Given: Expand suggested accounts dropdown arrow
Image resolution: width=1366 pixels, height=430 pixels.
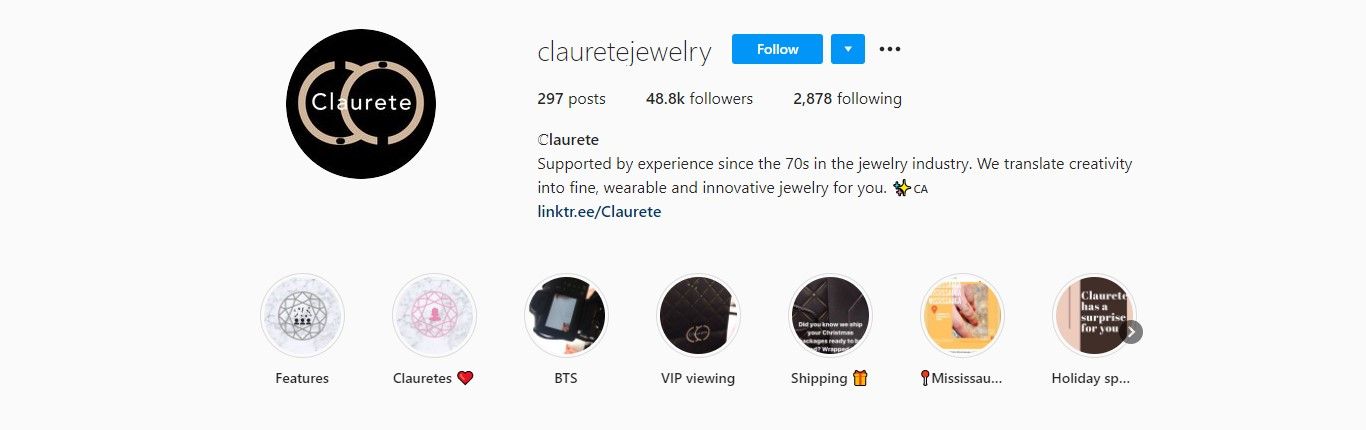Looking at the screenshot, I should click(848, 49).
